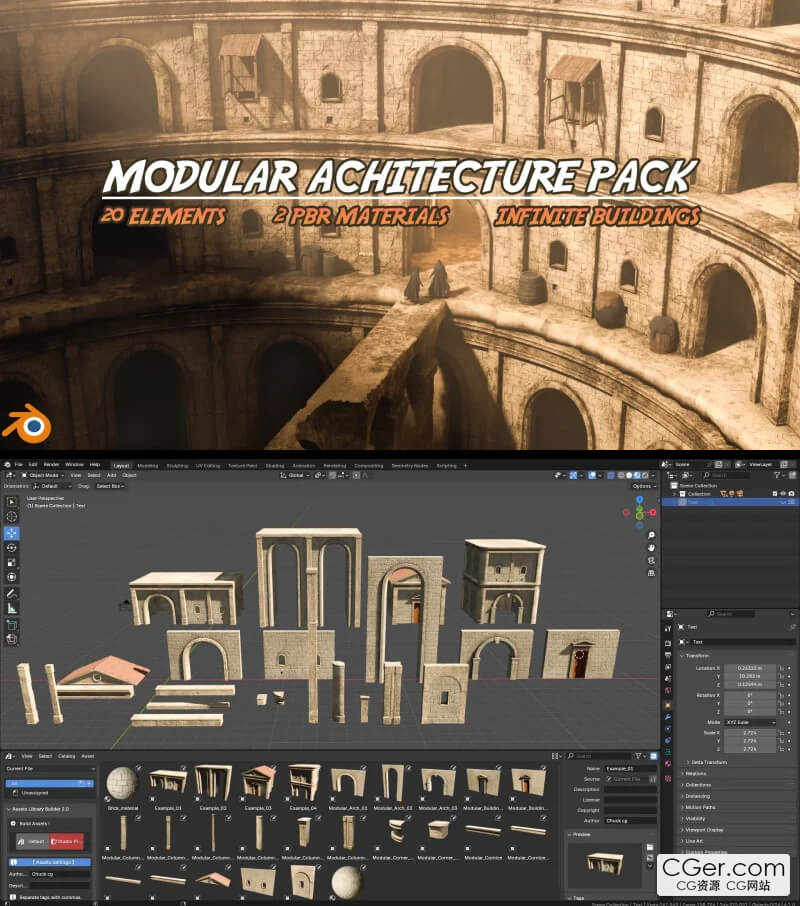Click Scale X value field
The height and width of the screenshot is (906, 800).
point(750,733)
